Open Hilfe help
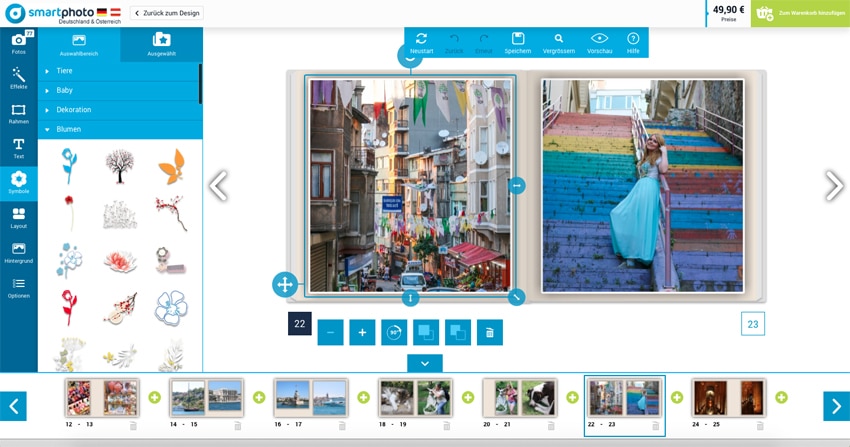850x447 pixels. [x=633, y=43]
